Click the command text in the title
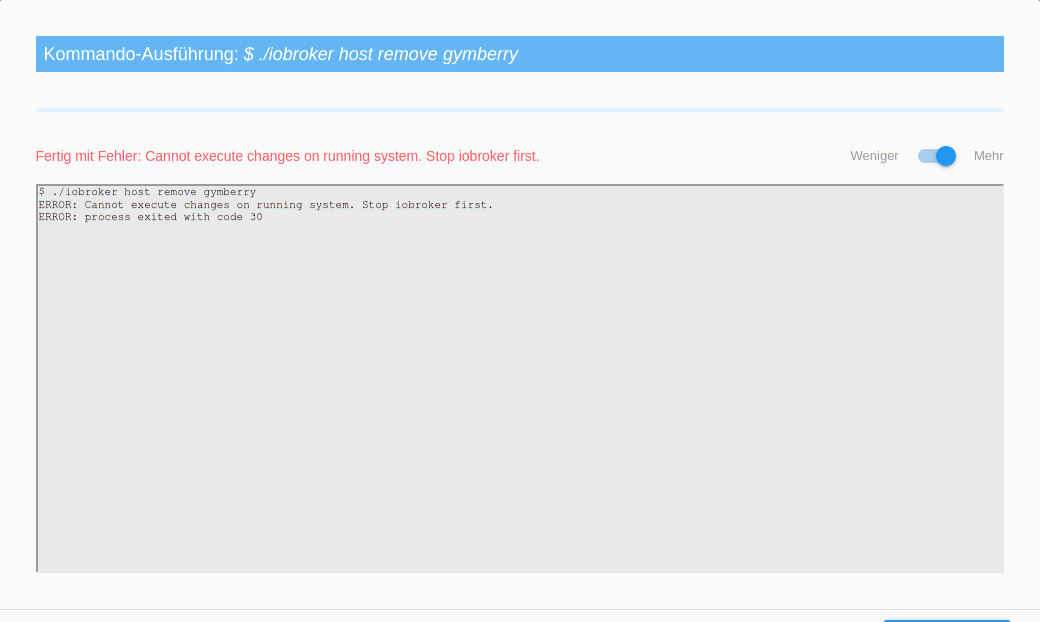Screen dimensions: 1040x622 [380, 54]
